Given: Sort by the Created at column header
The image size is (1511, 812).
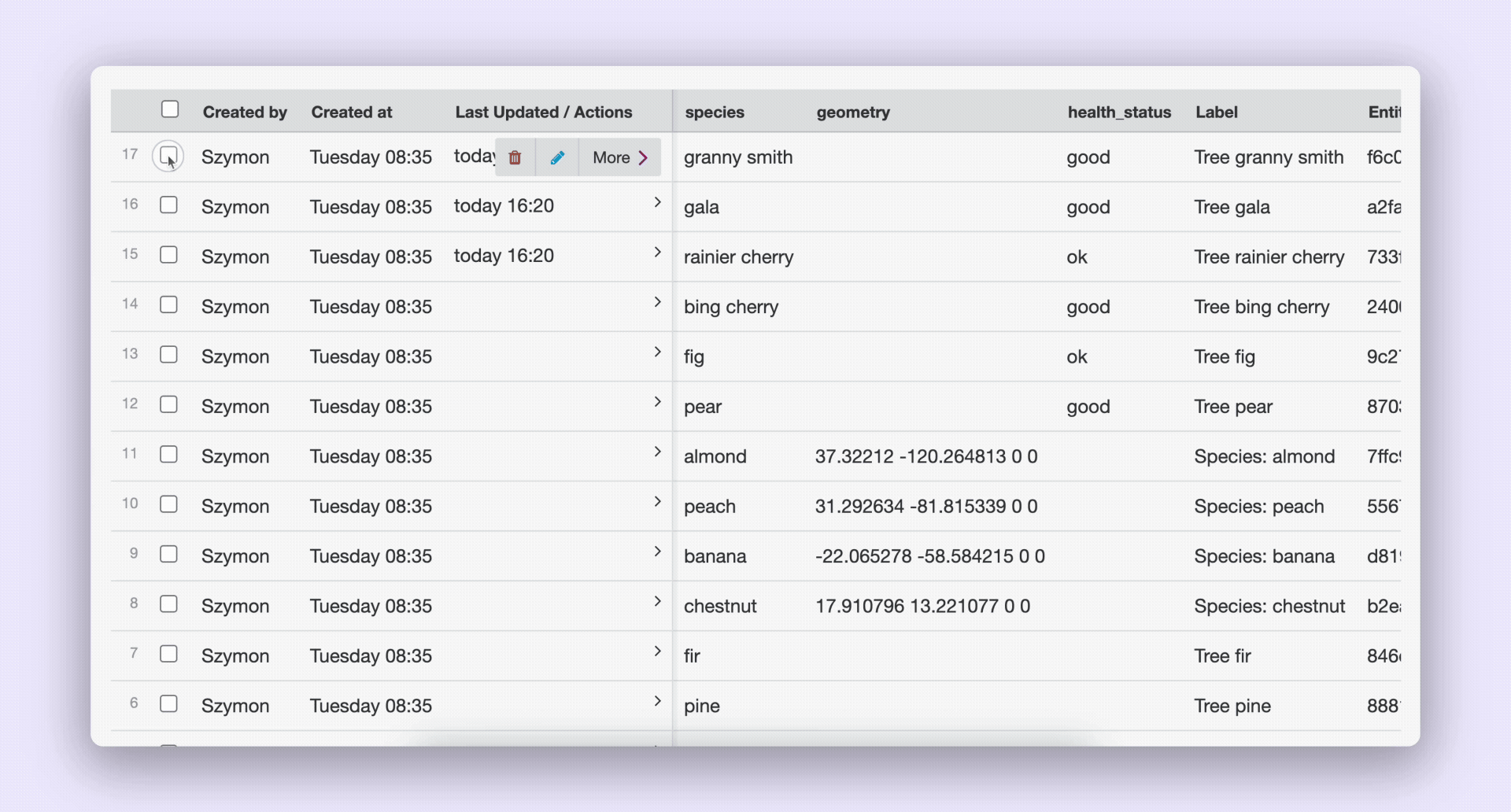Looking at the screenshot, I should click(351, 112).
